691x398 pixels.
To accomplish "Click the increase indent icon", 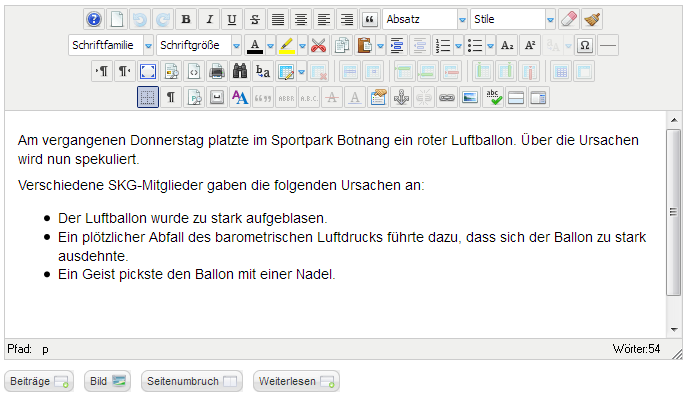I will point(397,45).
